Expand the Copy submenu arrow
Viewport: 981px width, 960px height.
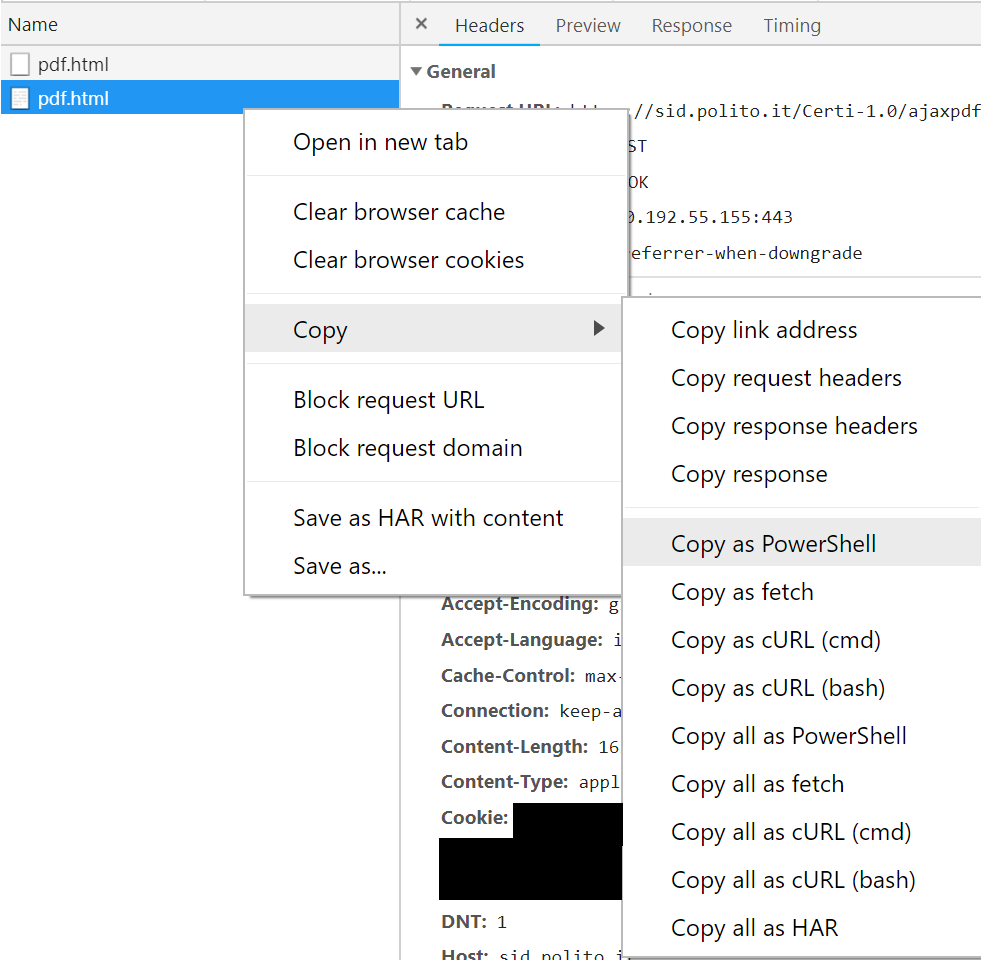[599, 329]
